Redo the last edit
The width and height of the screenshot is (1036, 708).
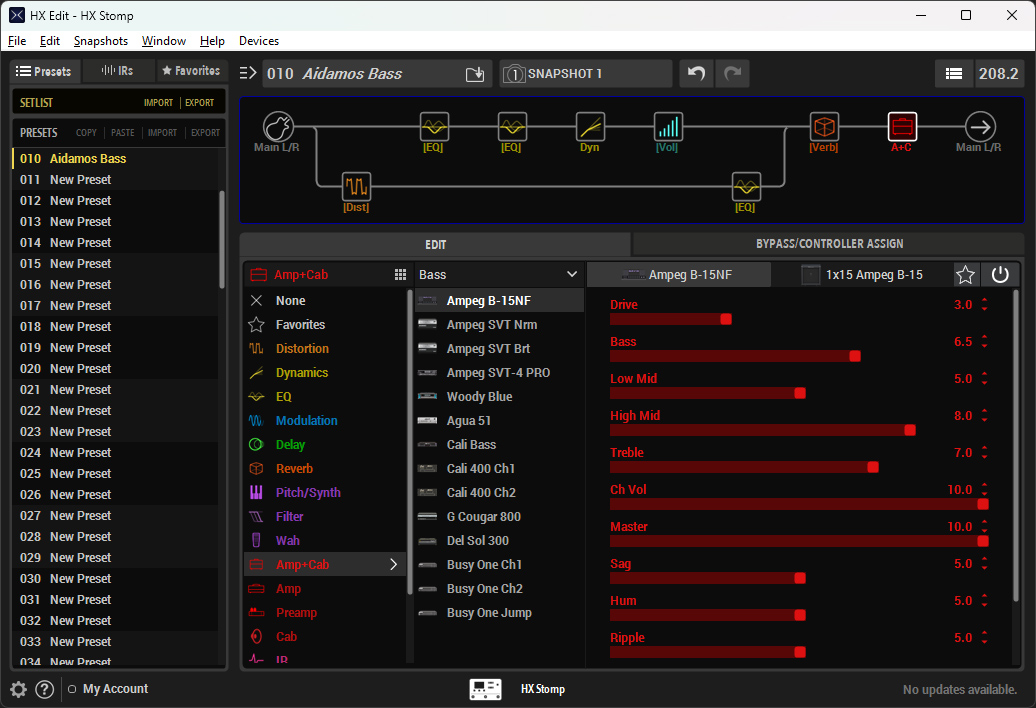(732, 73)
